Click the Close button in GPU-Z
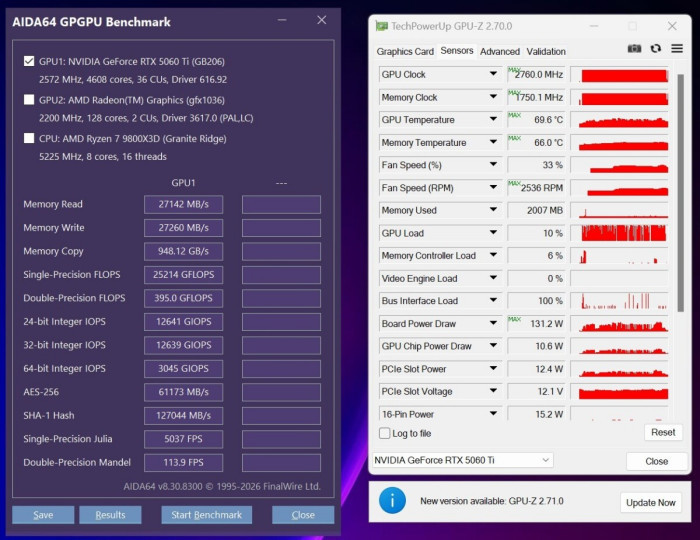Viewport: 700px width, 540px height. 657,461
